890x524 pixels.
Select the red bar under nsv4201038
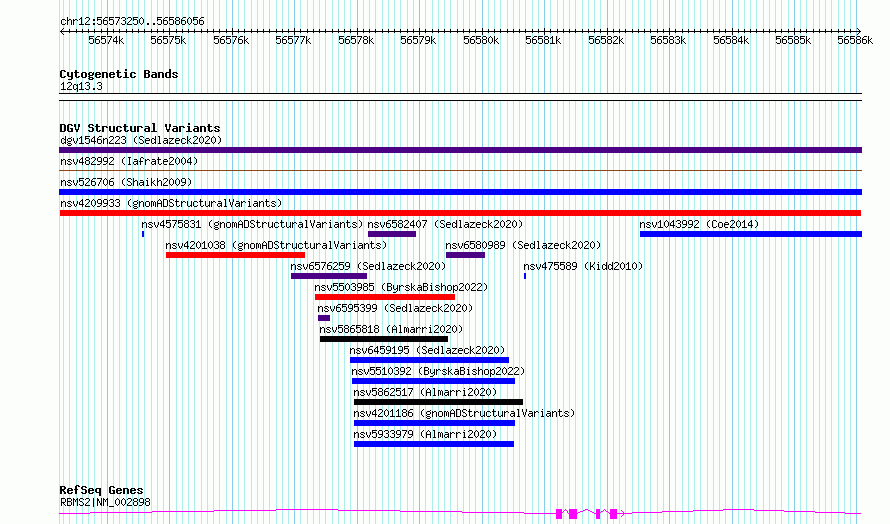[235, 255]
